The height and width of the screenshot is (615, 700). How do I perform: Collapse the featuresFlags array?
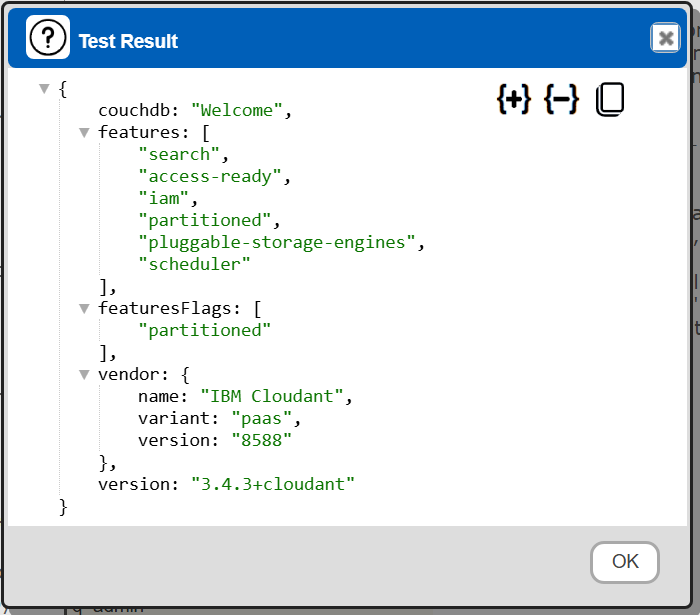click(x=84, y=308)
